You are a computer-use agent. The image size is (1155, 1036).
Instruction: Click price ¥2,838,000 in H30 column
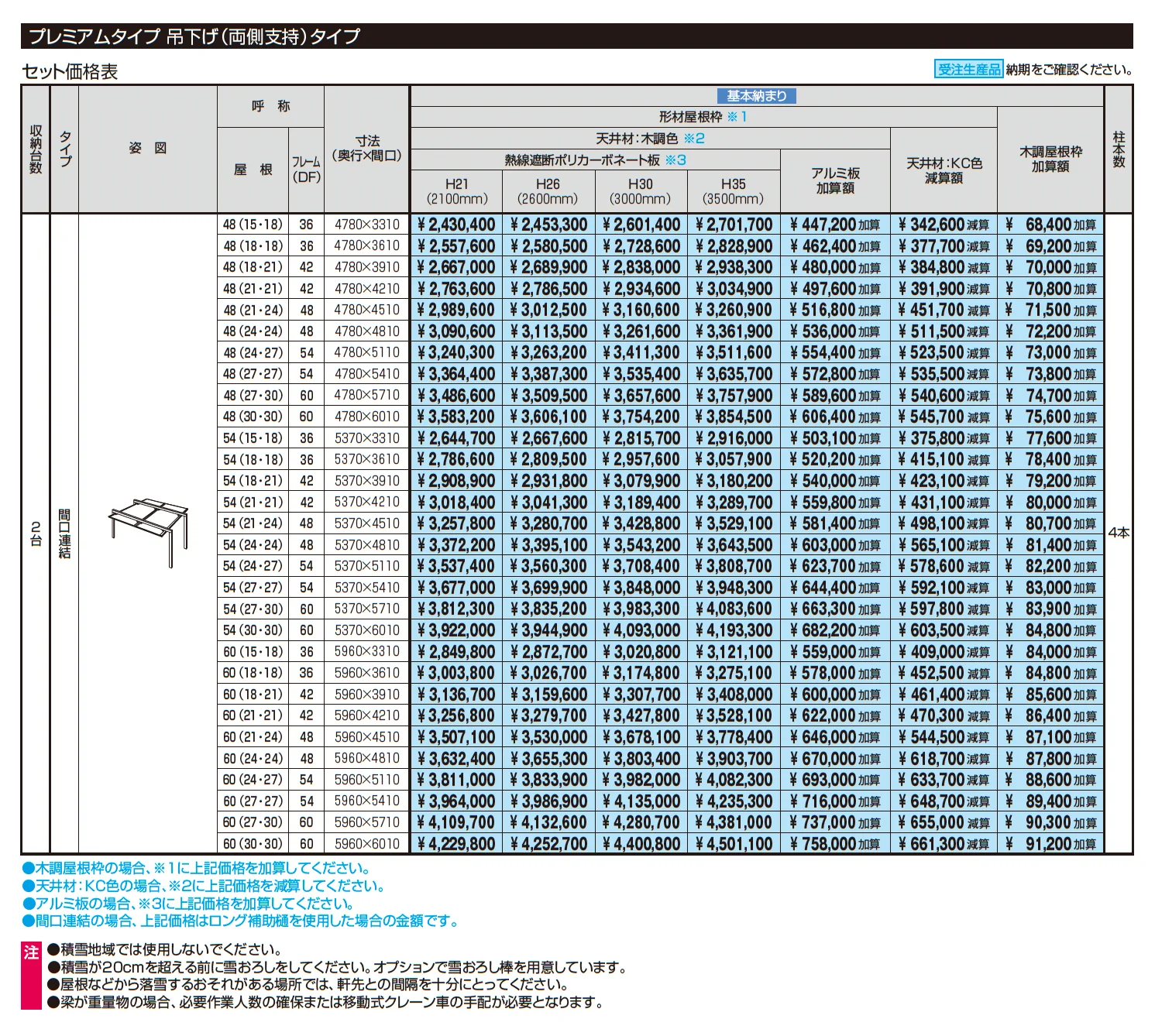[x=641, y=267]
